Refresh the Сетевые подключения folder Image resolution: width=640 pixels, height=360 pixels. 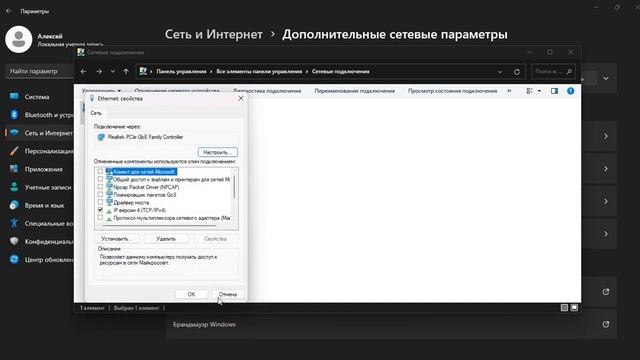click(x=517, y=71)
